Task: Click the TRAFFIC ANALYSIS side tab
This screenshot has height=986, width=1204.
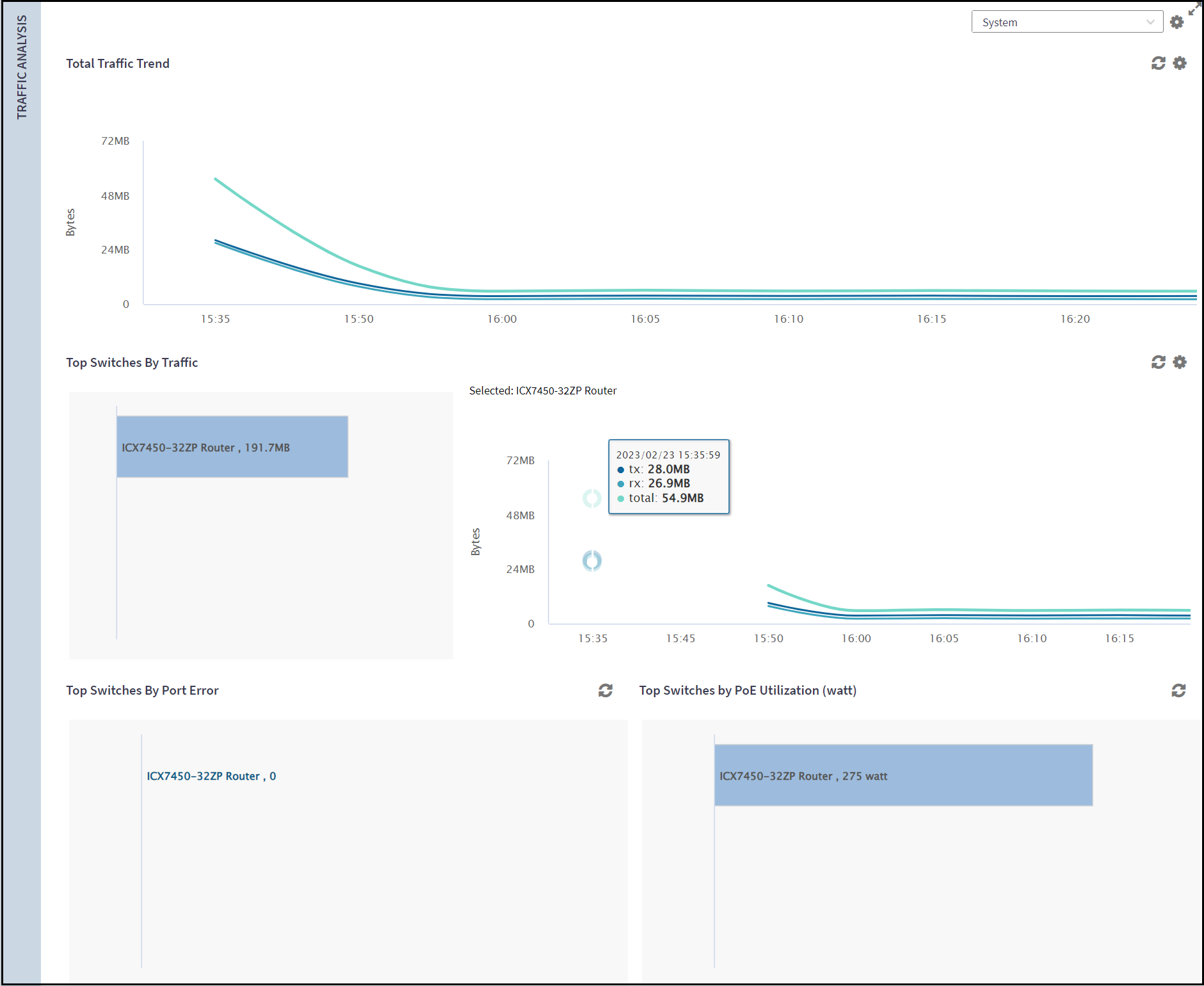Action: 22,67
